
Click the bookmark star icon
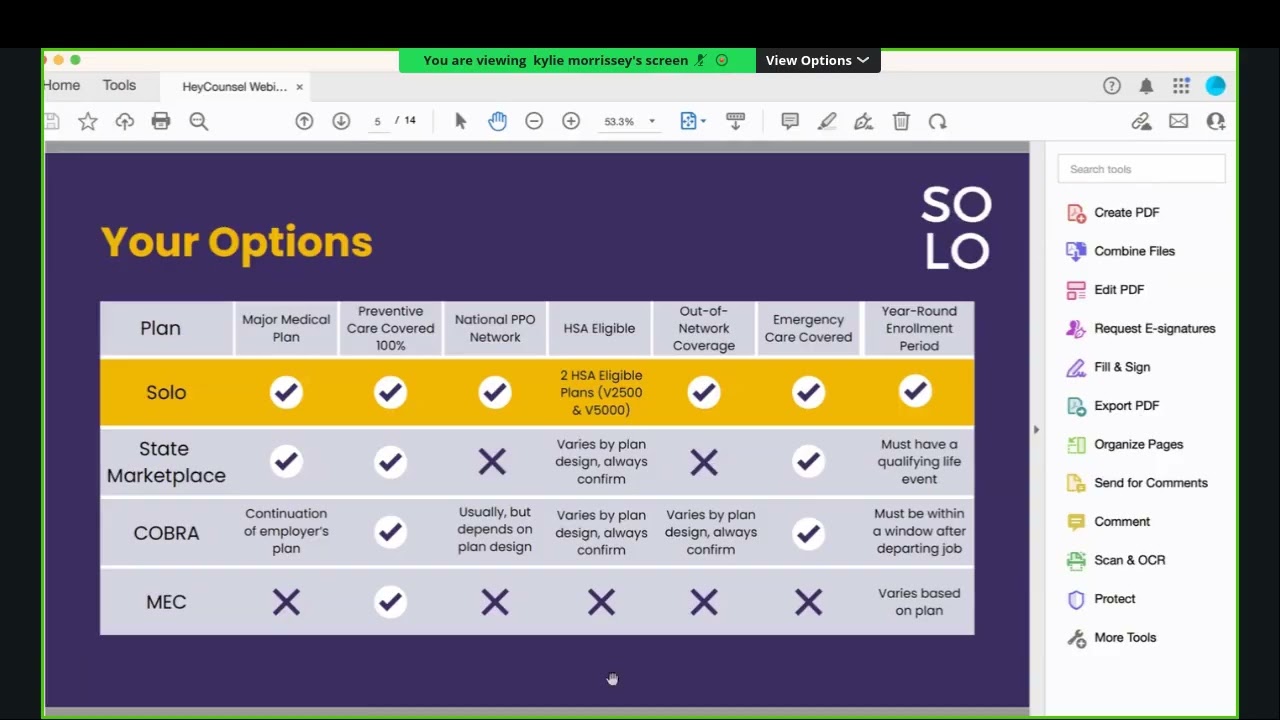pos(88,121)
